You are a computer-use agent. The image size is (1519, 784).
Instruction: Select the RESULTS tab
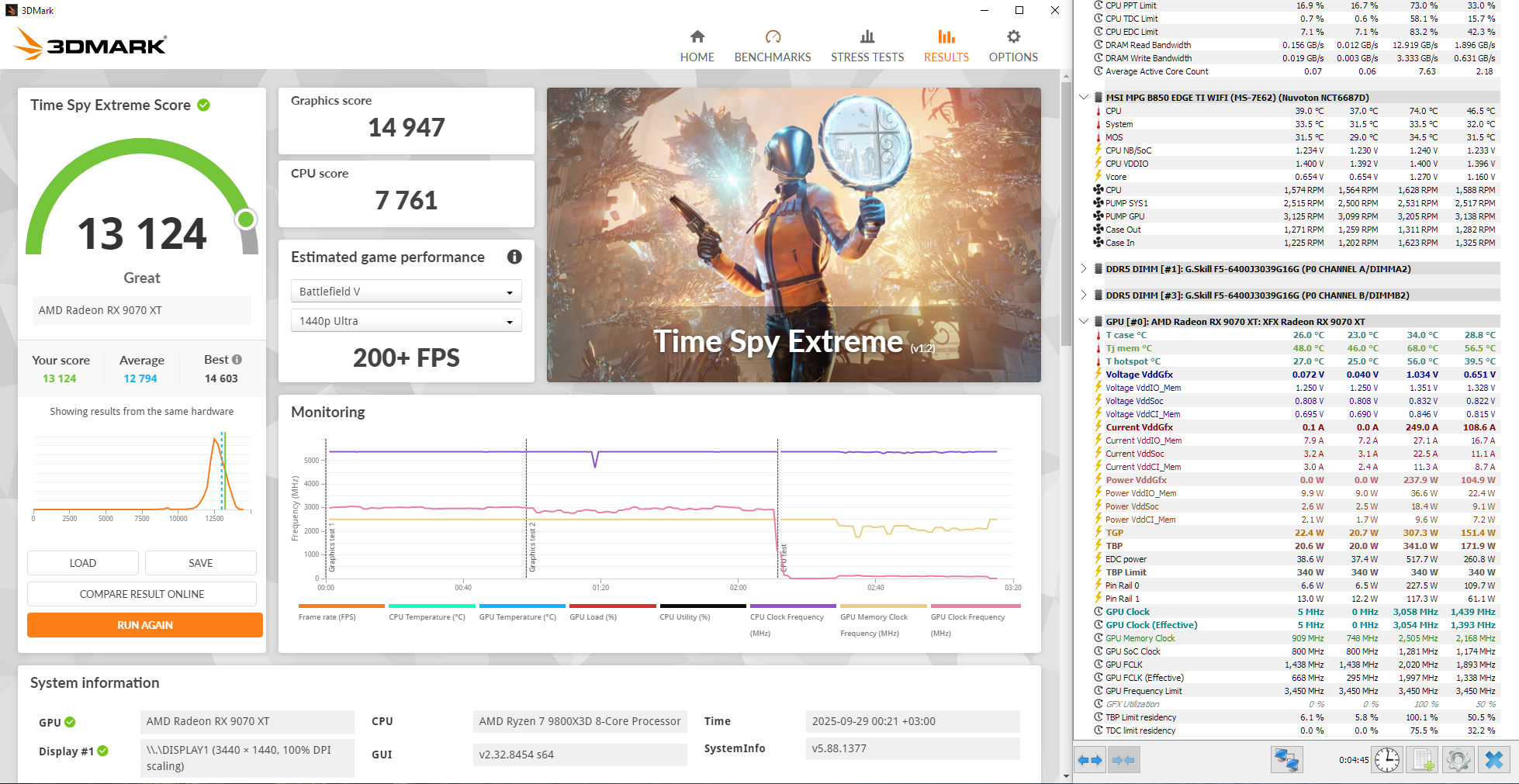coord(946,47)
